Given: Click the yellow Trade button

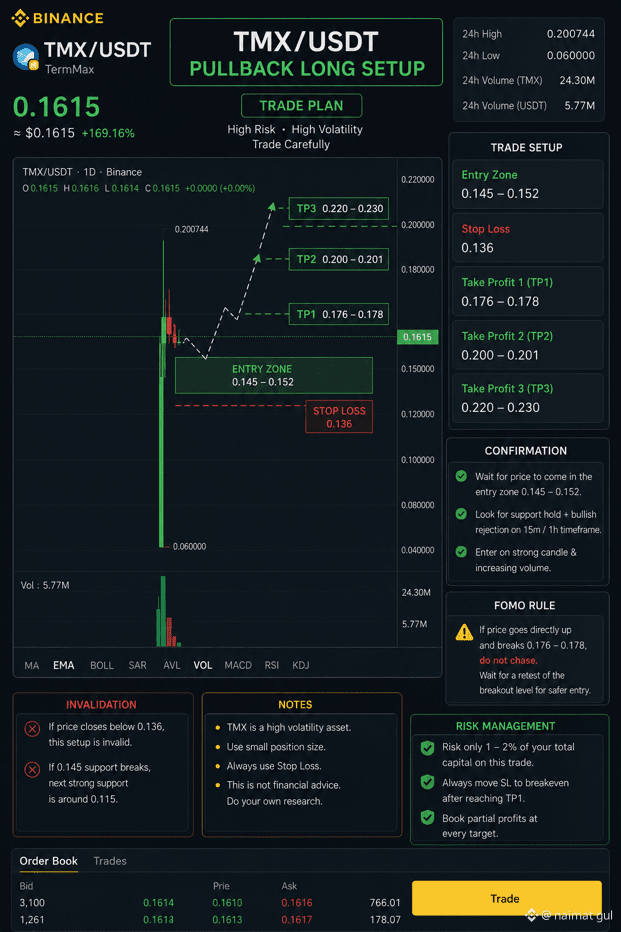Looking at the screenshot, I should tap(506, 898).
